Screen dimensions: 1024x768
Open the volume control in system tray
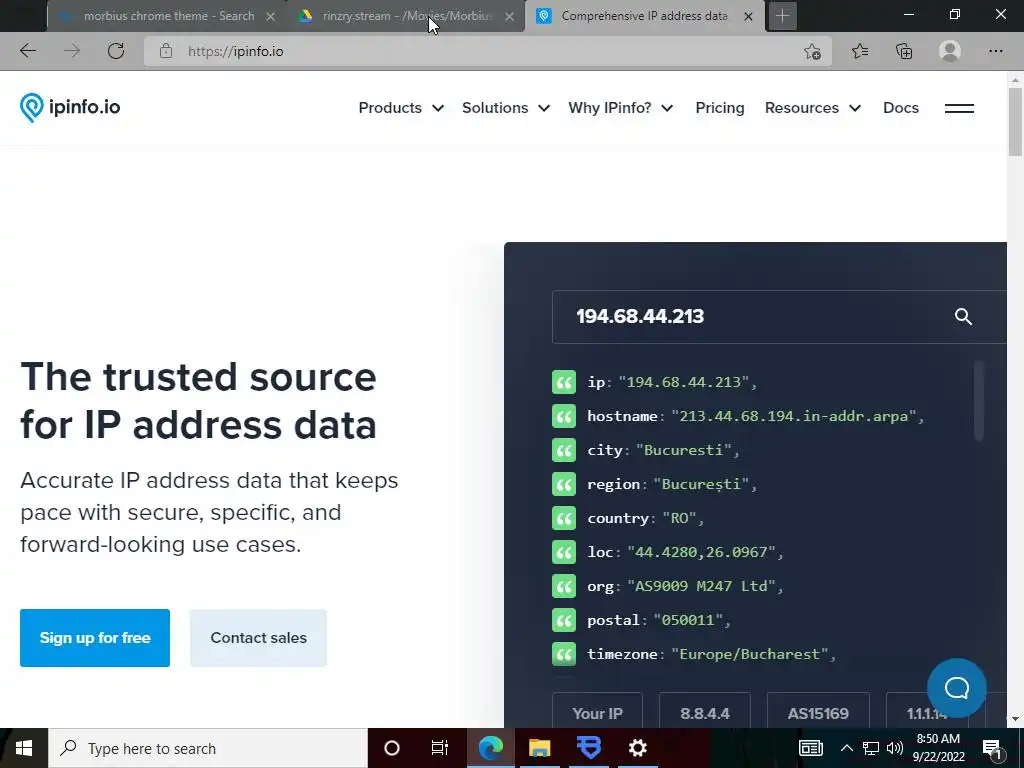click(x=895, y=748)
